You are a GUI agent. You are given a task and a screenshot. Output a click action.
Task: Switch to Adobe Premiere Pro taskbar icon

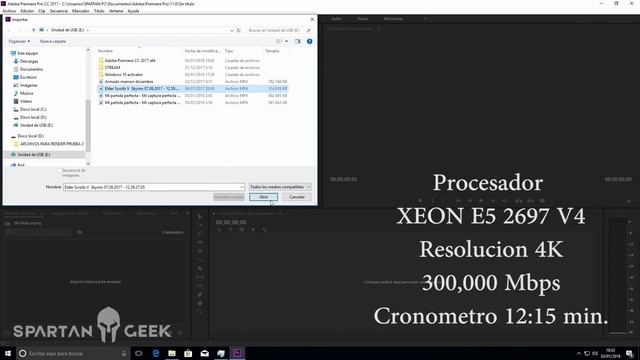(x=237, y=353)
